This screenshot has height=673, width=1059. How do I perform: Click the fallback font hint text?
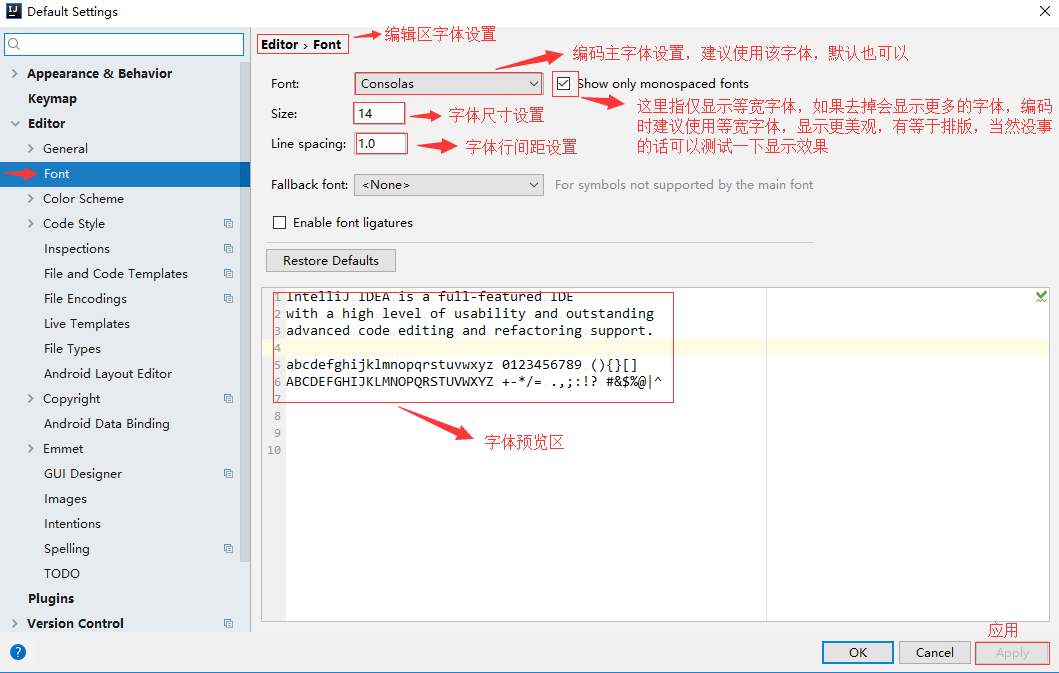(683, 184)
